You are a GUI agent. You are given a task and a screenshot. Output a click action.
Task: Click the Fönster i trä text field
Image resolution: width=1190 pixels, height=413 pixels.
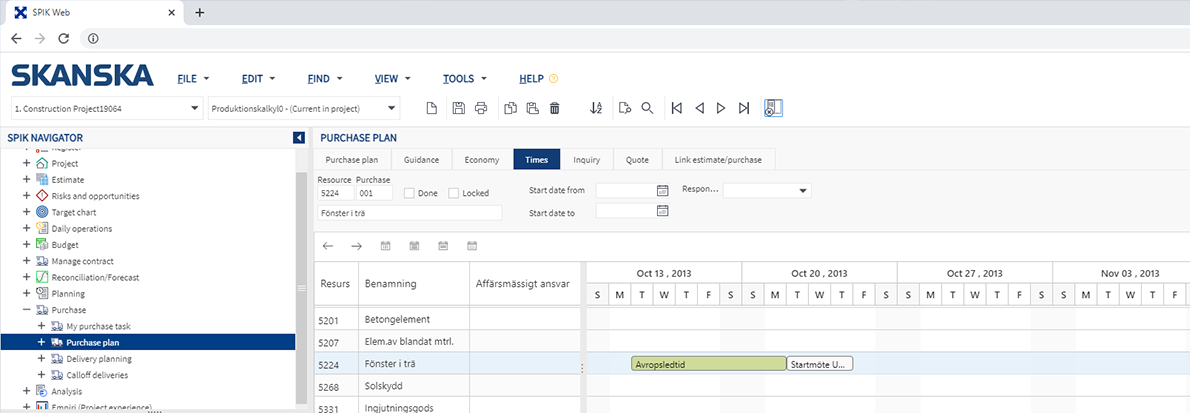click(x=410, y=213)
